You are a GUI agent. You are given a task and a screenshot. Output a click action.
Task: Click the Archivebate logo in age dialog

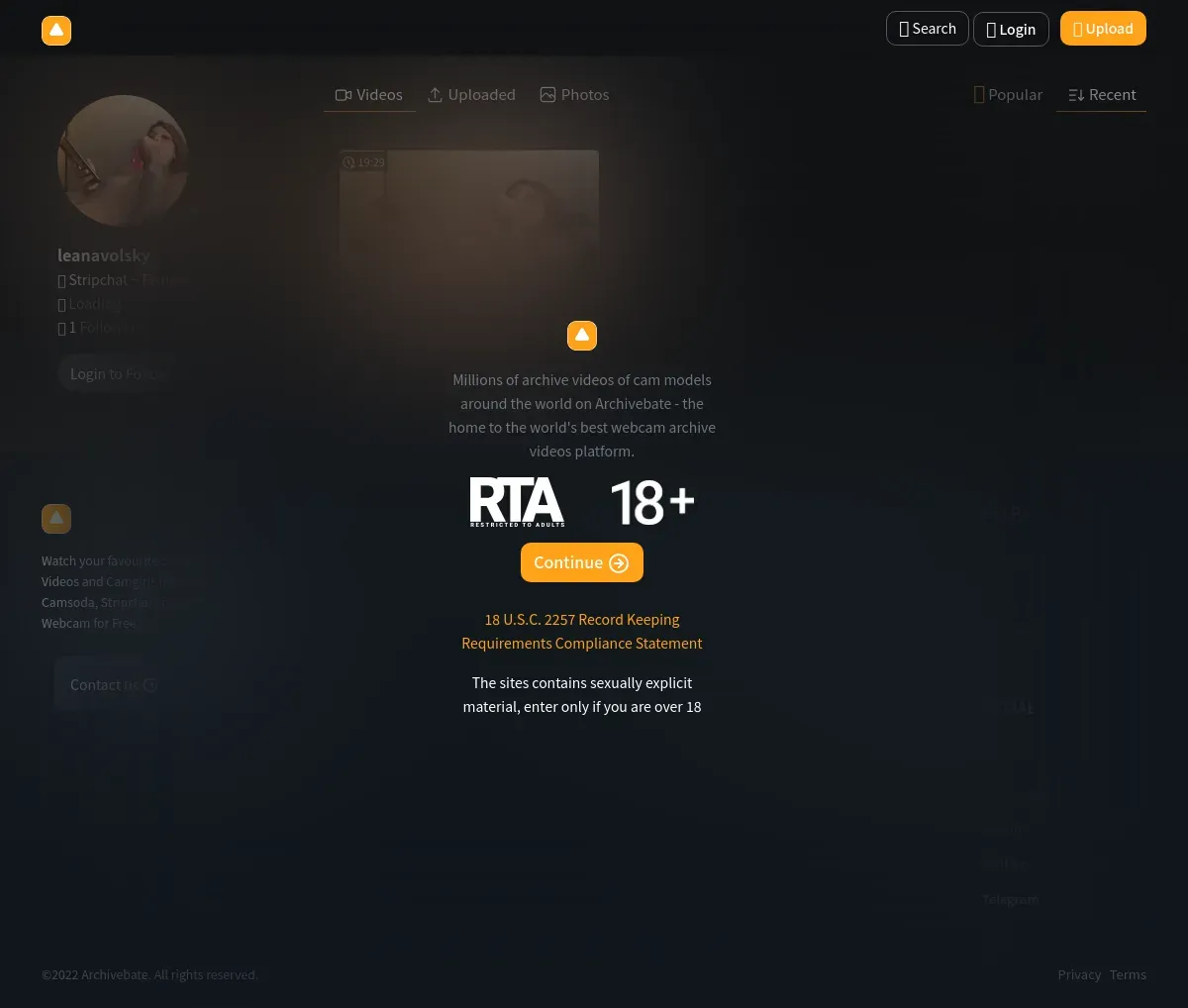pos(582,336)
